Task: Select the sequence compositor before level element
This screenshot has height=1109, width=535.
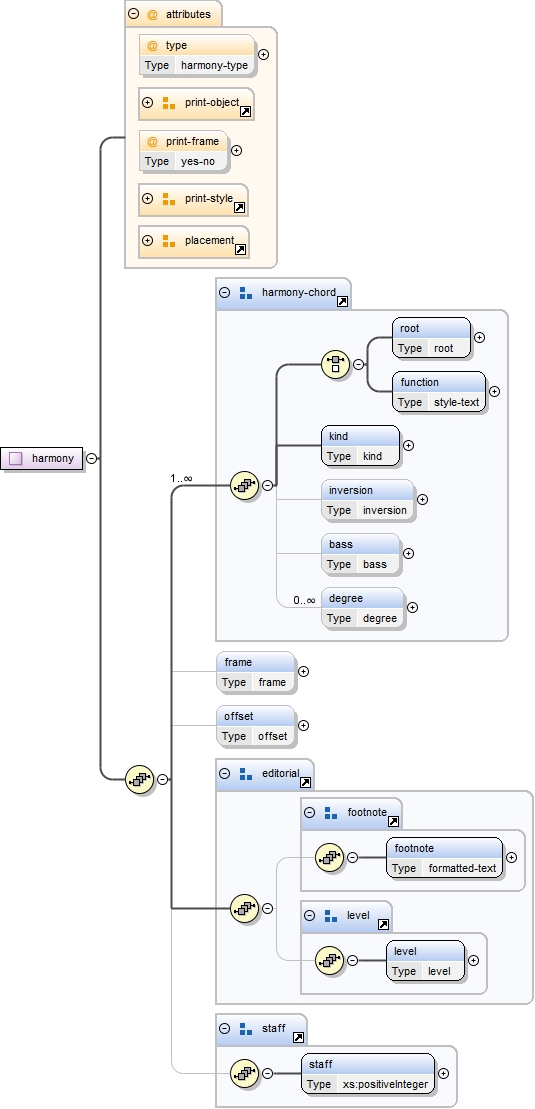Action: (330, 960)
